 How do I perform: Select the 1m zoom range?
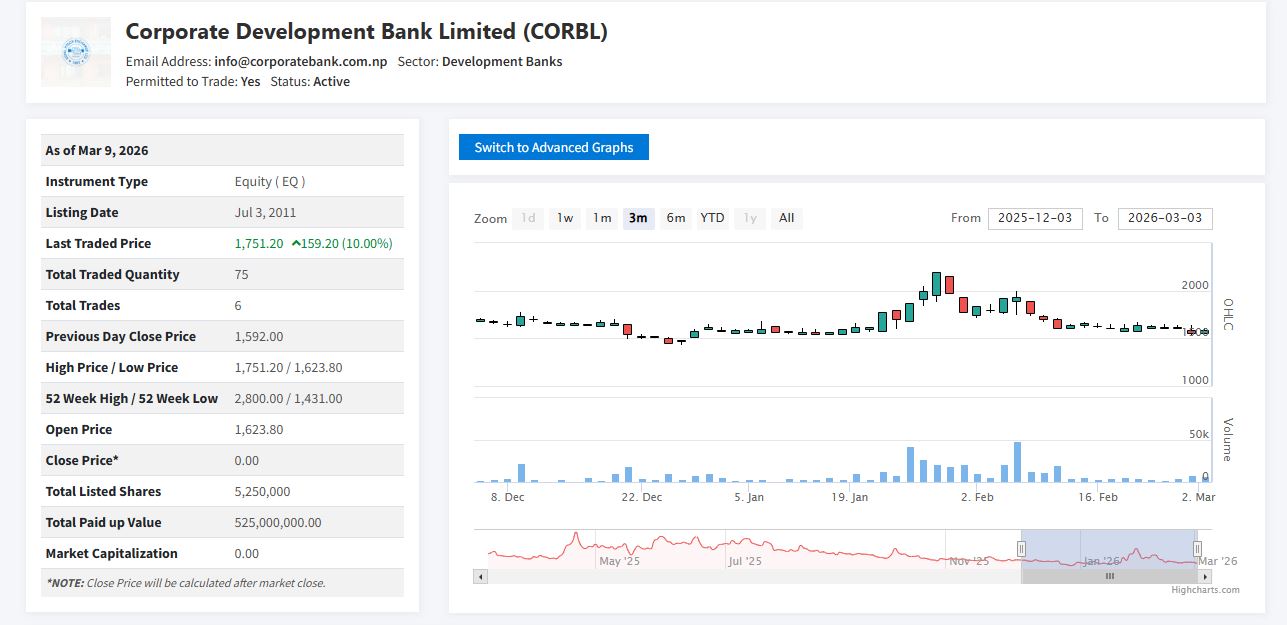pyautogui.click(x=602, y=218)
